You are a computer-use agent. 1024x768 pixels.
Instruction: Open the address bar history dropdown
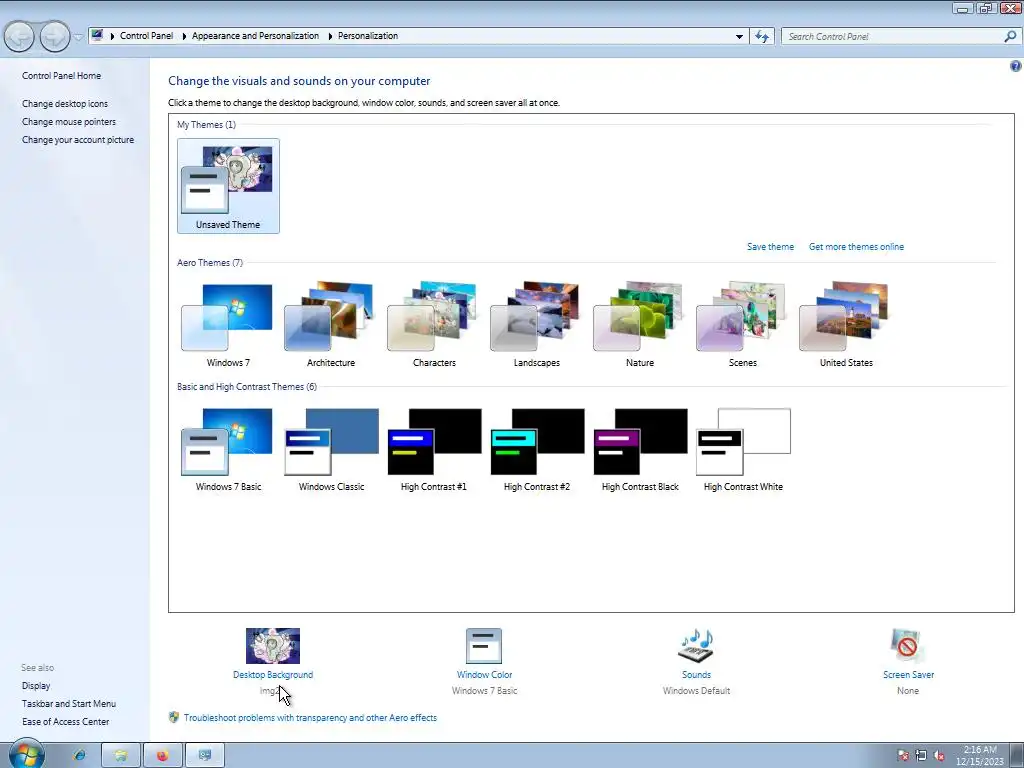point(739,37)
